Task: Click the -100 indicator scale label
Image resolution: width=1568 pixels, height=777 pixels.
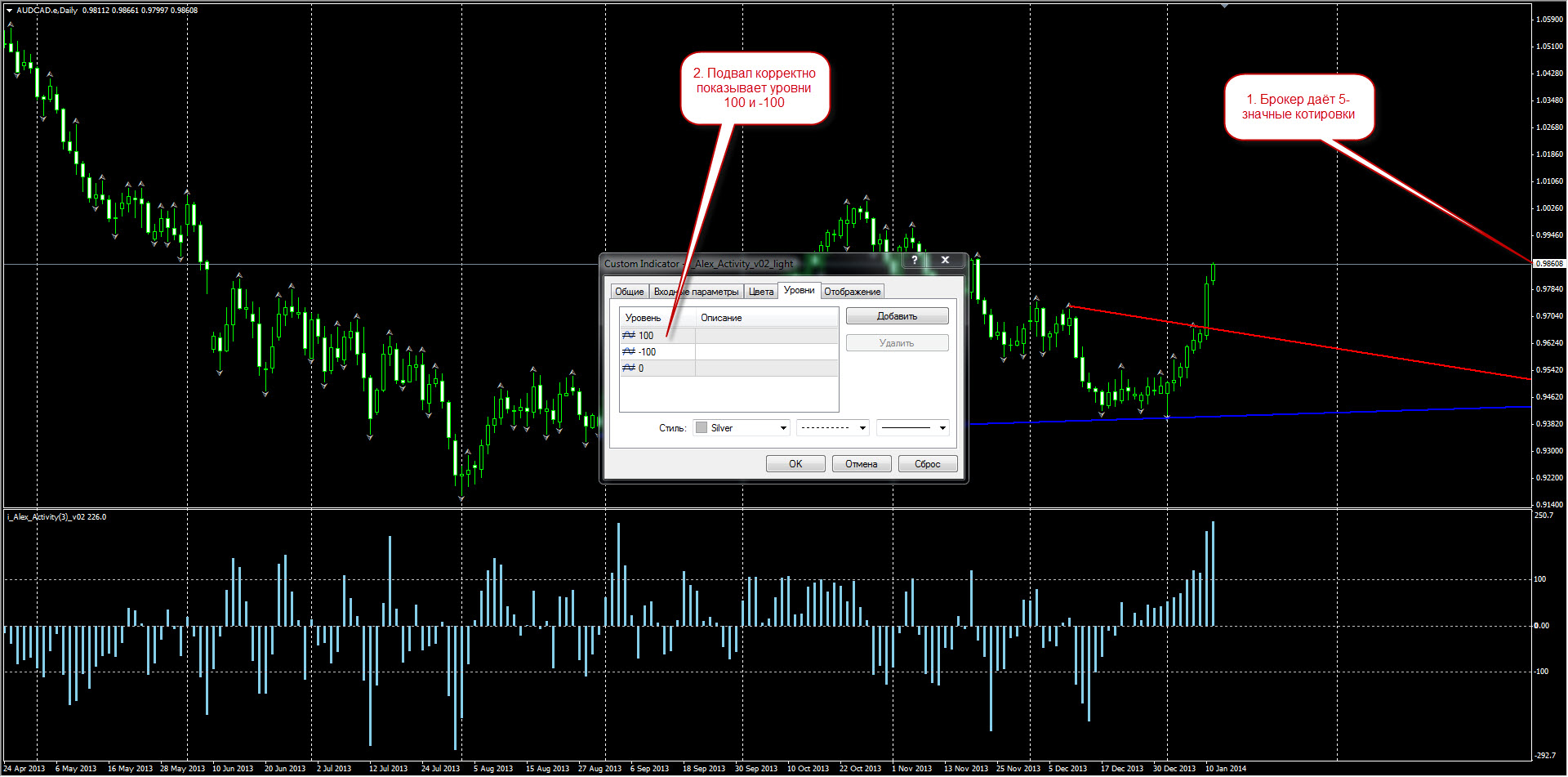Action: click(1541, 672)
